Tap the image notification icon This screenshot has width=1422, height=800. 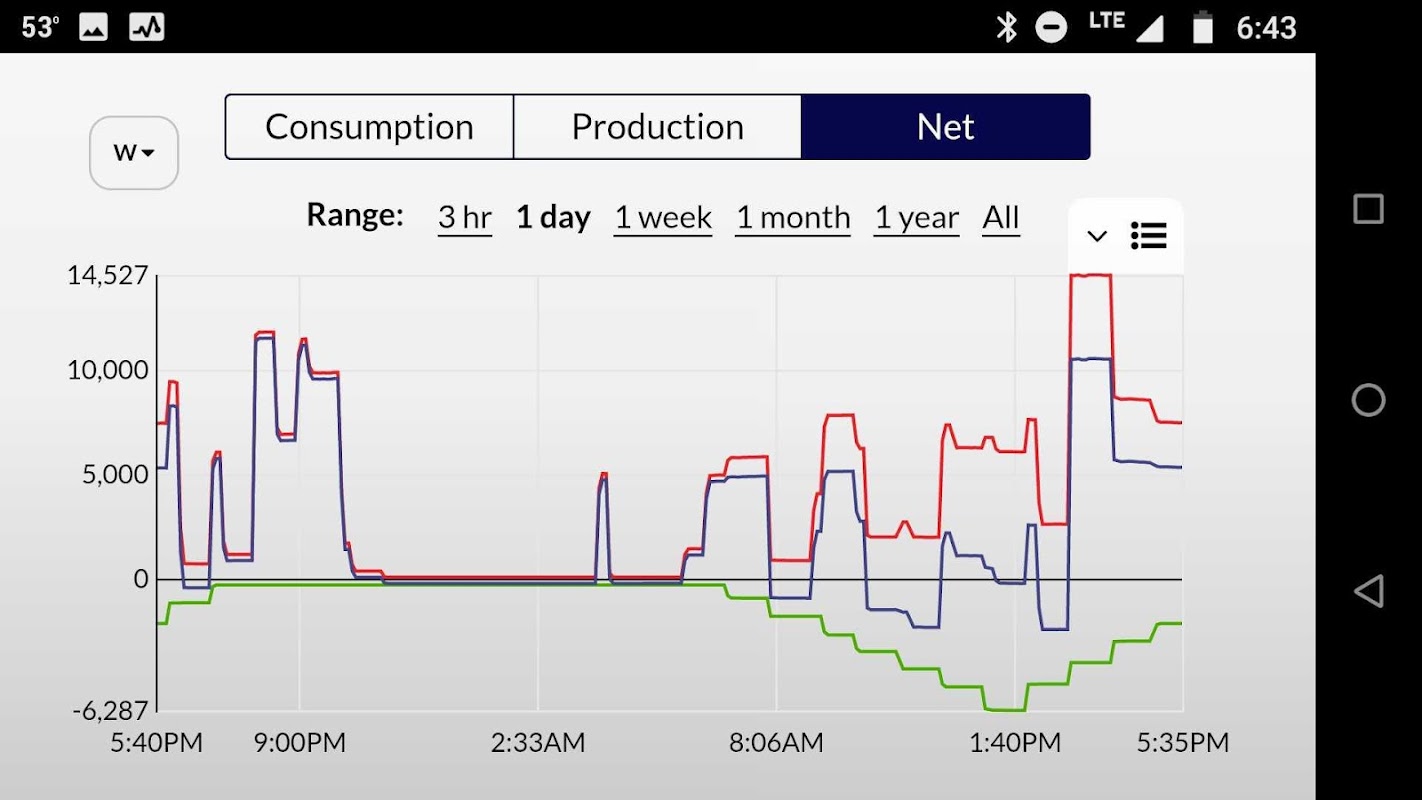coord(93,27)
